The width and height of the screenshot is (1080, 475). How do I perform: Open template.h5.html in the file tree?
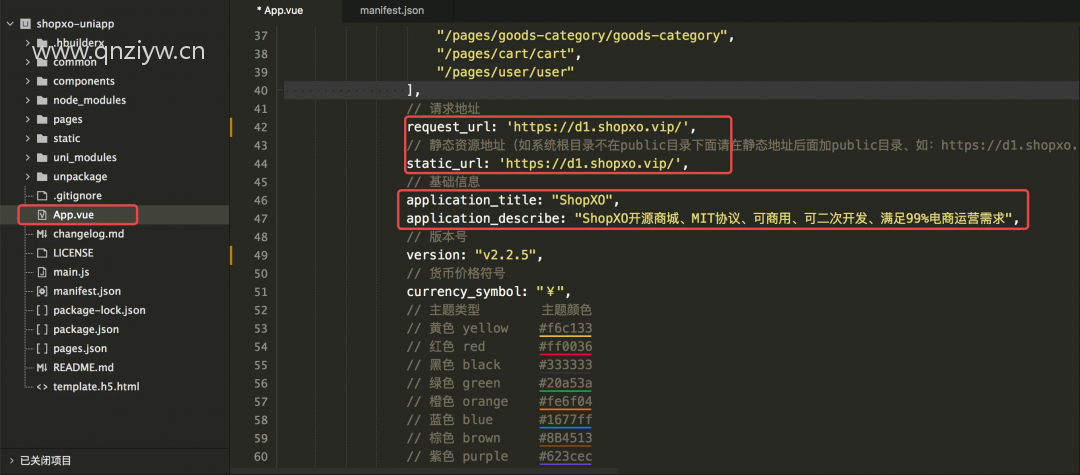tap(96, 387)
